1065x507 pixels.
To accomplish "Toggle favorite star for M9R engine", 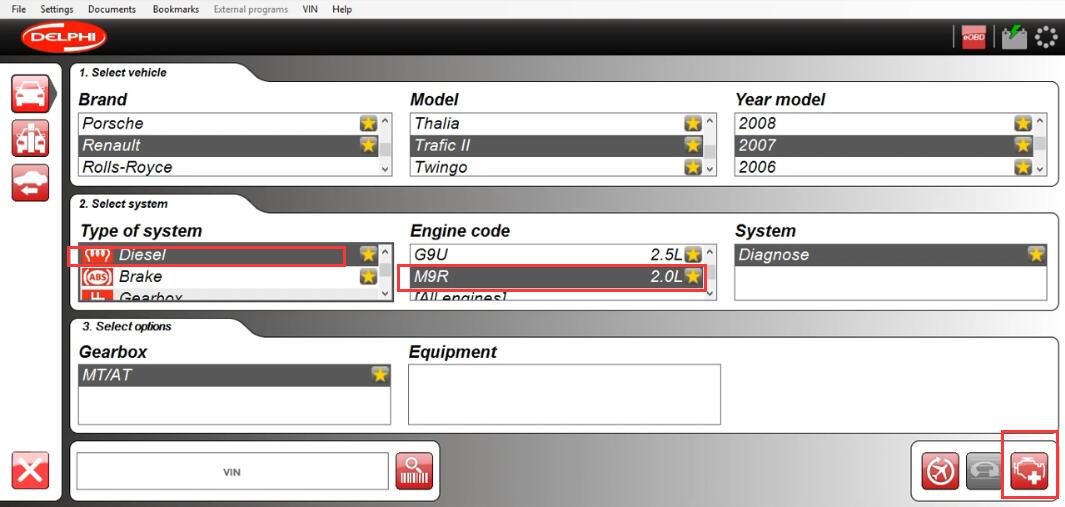I will point(693,277).
